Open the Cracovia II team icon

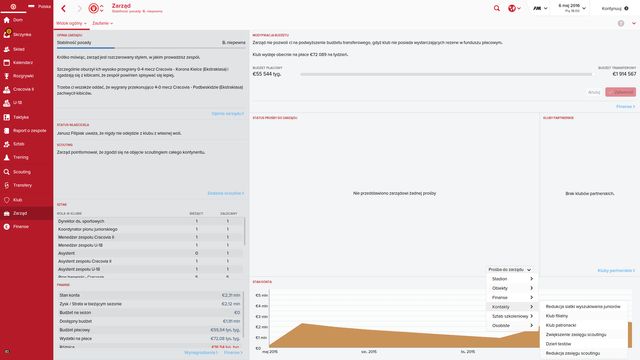point(7,89)
